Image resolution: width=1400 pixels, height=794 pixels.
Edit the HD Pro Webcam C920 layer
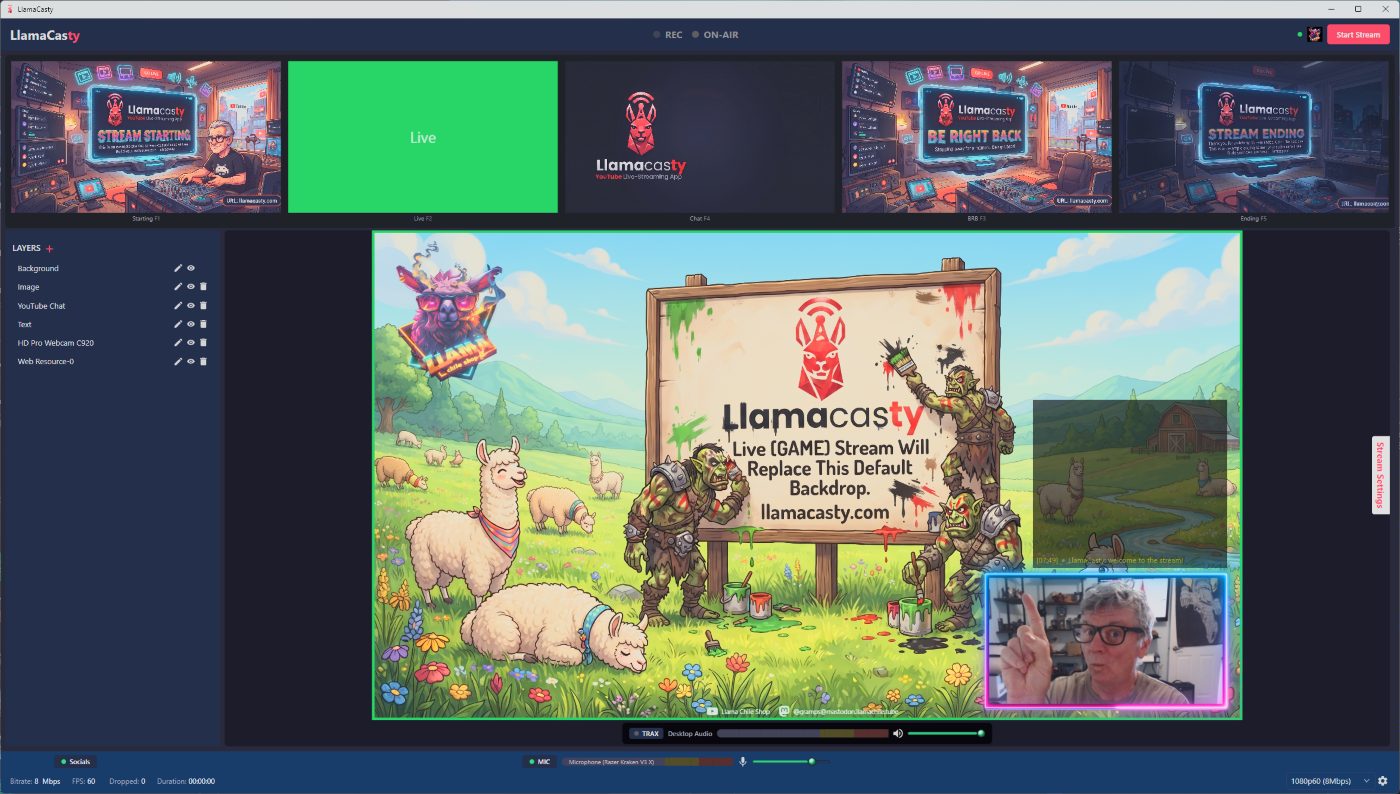click(x=178, y=343)
